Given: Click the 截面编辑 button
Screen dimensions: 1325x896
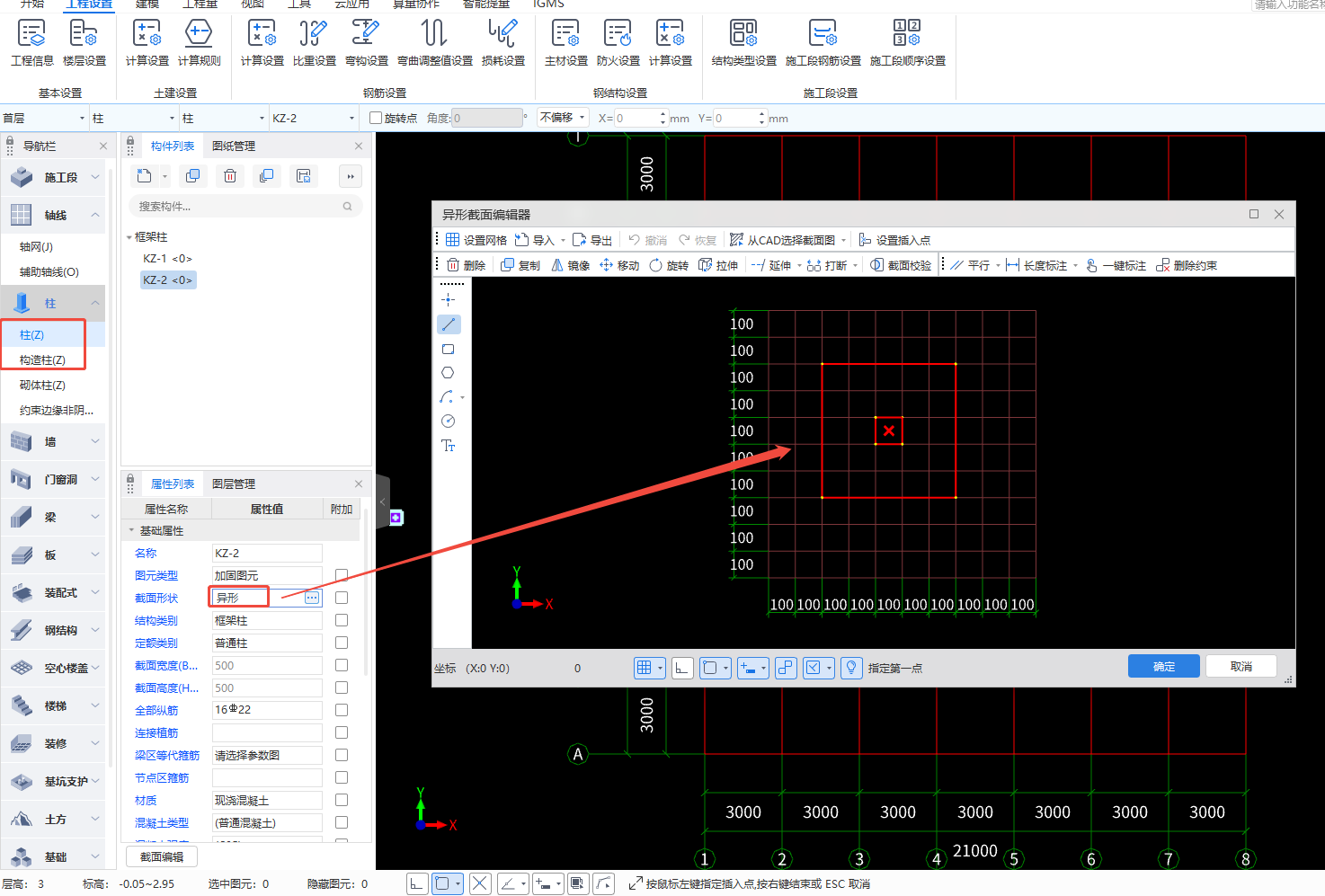Looking at the screenshot, I should pos(162,857).
